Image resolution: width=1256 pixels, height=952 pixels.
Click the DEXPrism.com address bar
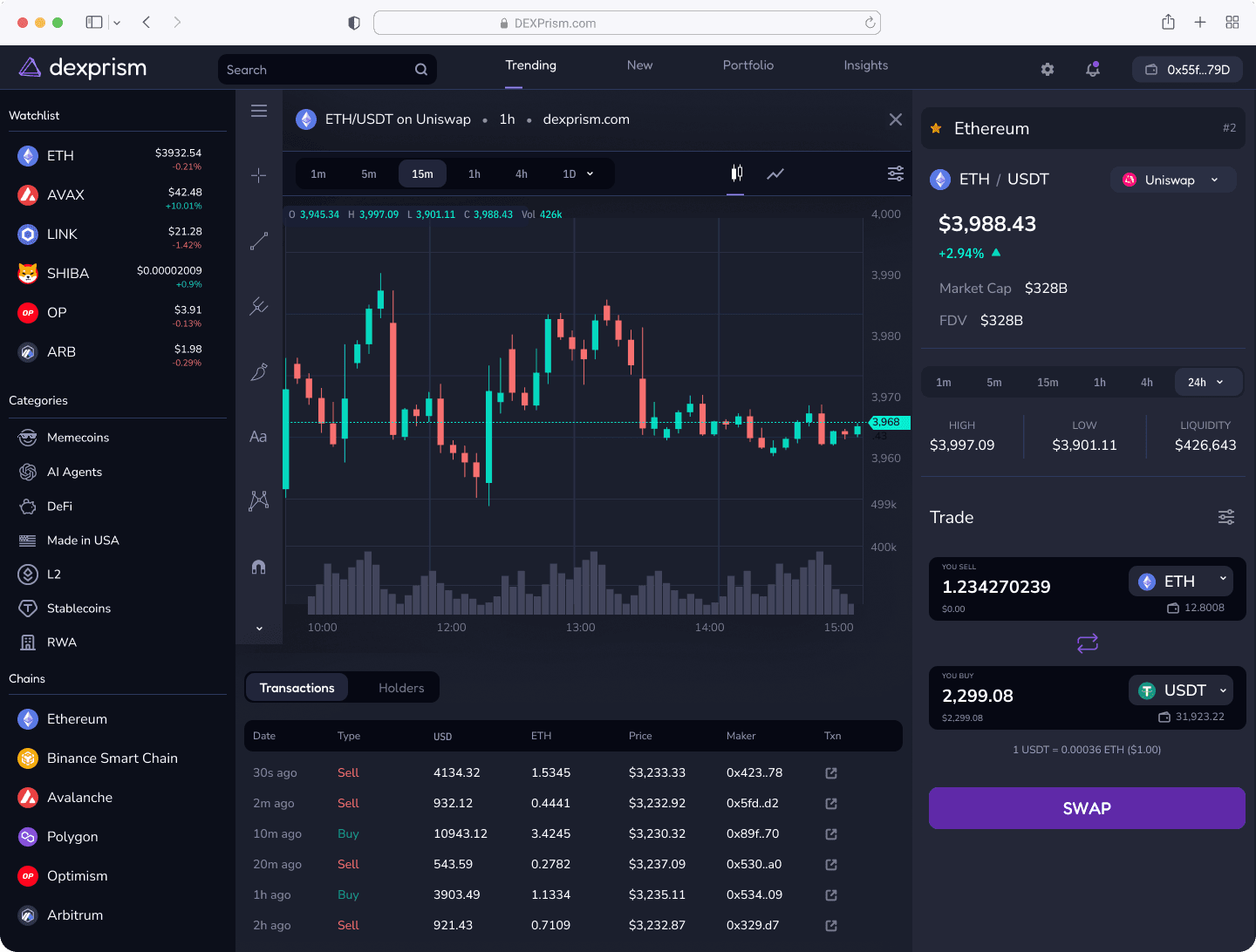pos(627,23)
